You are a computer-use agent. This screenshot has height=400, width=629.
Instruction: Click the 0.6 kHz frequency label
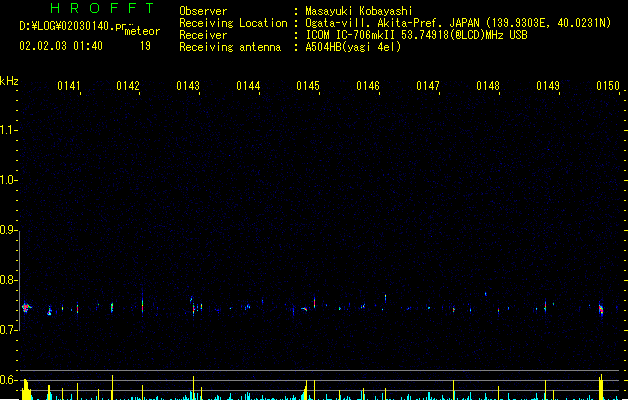pyautogui.click(x=8, y=380)
